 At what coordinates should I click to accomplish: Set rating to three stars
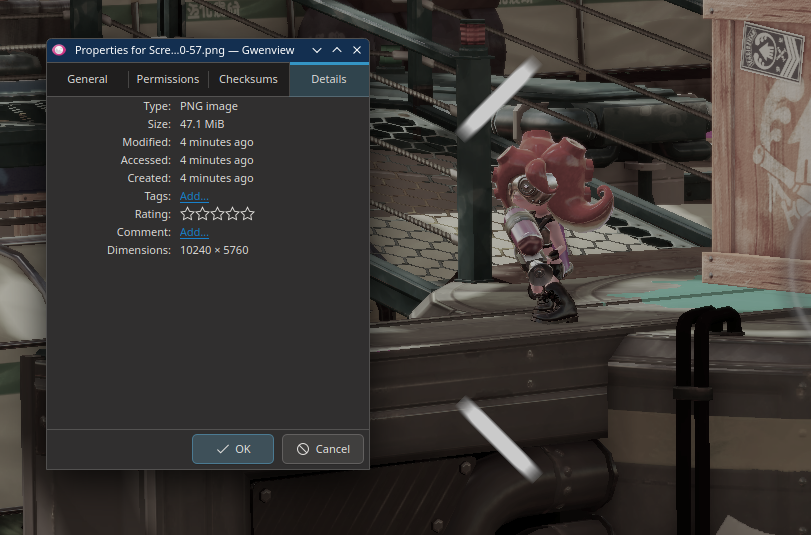pyautogui.click(x=217, y=214)
